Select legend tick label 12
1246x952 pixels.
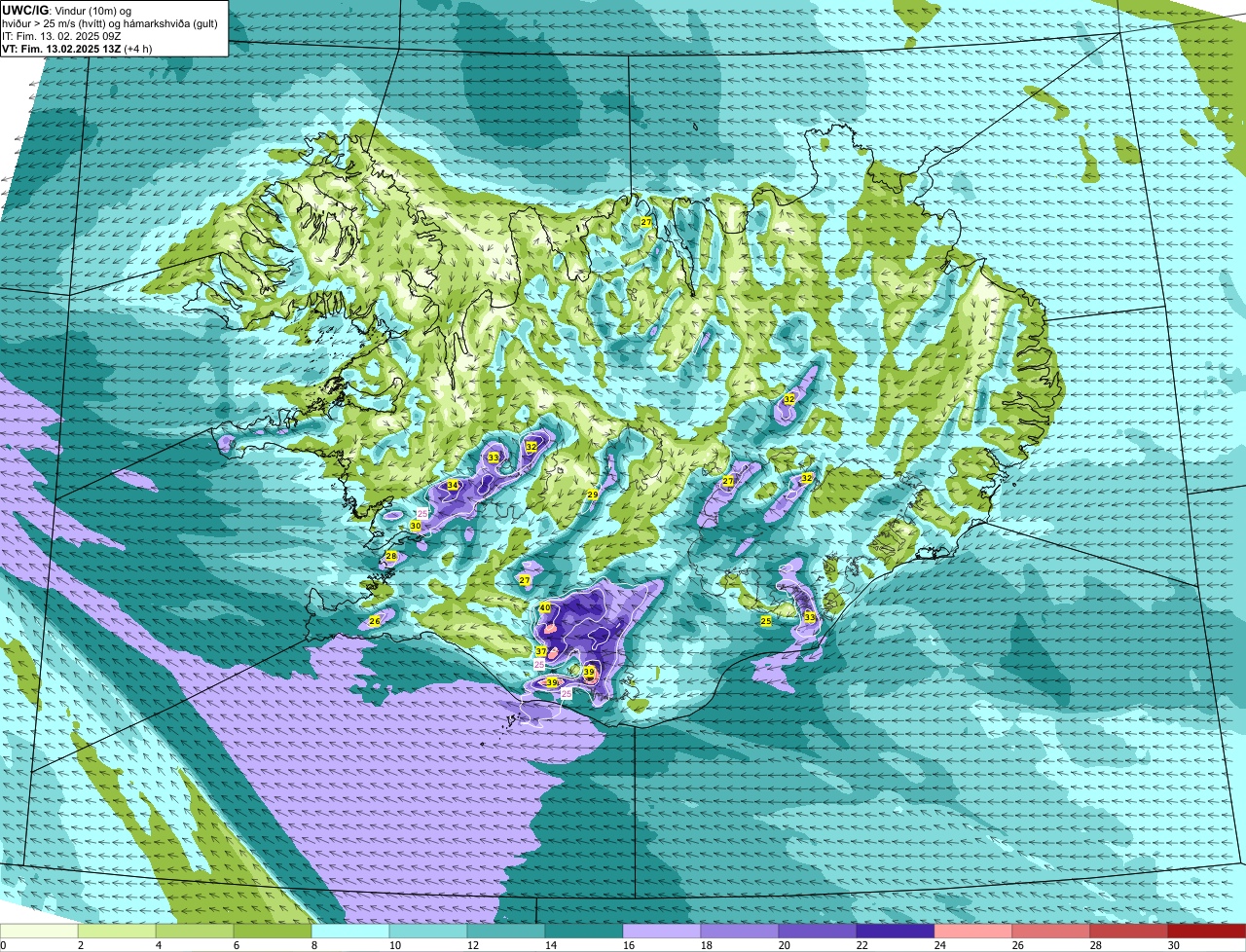click(x=473, y=945)
